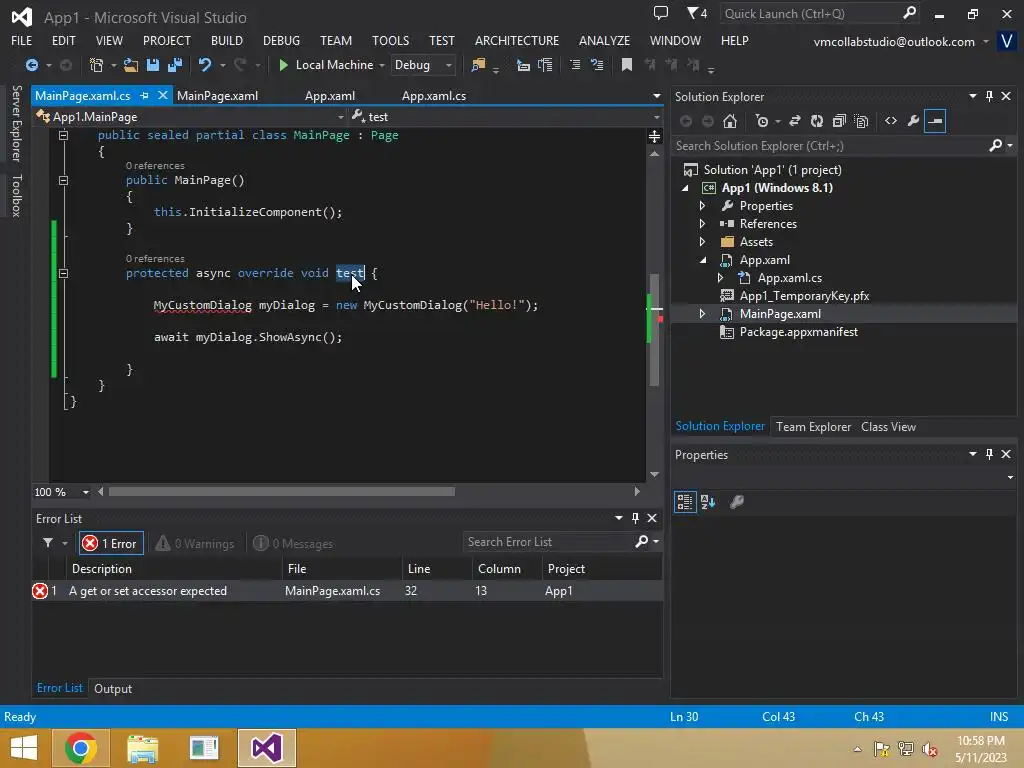
Task: Open the Toolbox side tab
Action: [17, 195]
